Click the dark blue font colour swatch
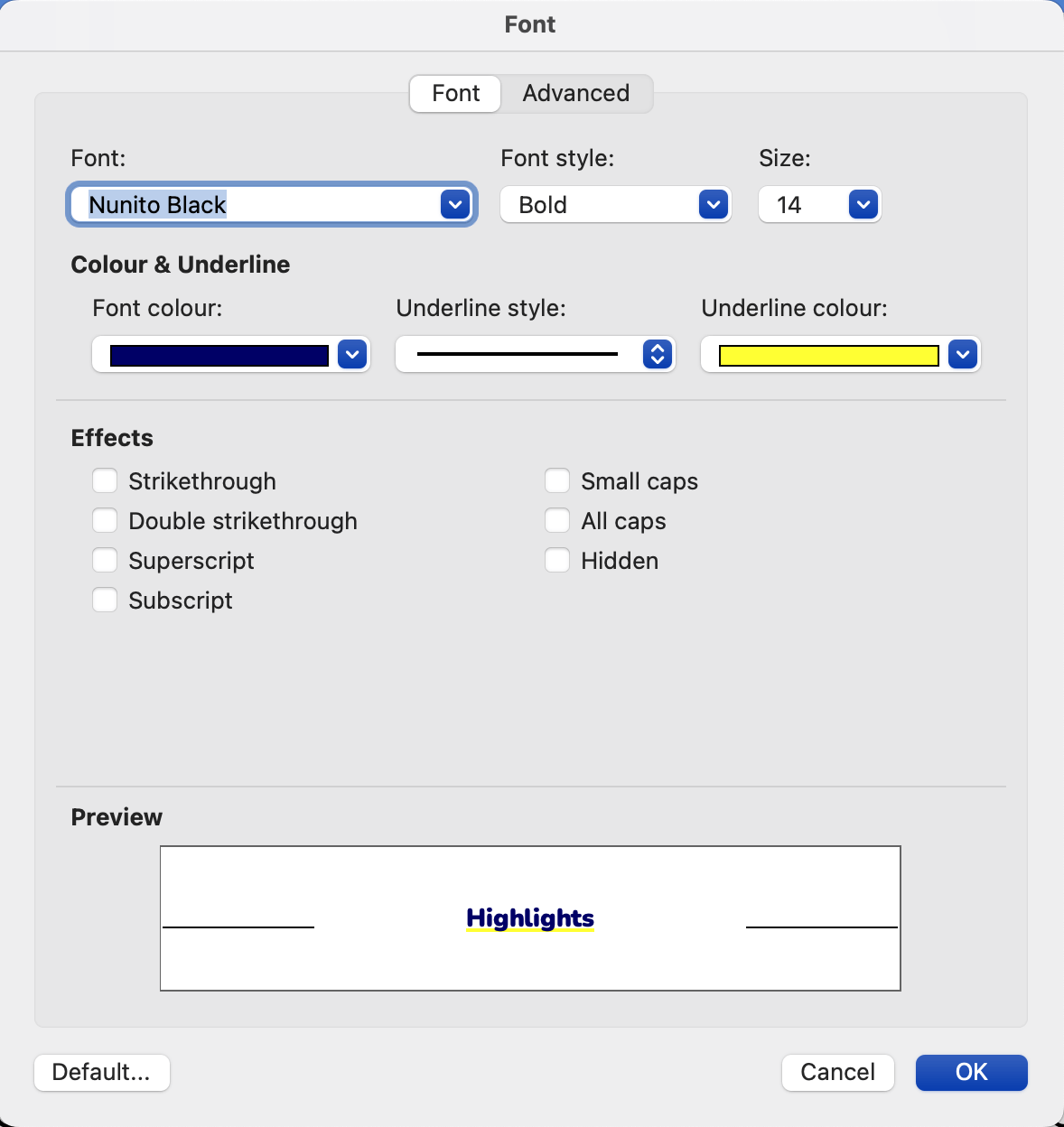Viewport: 1064px width, 1127px height. point(219,356)
